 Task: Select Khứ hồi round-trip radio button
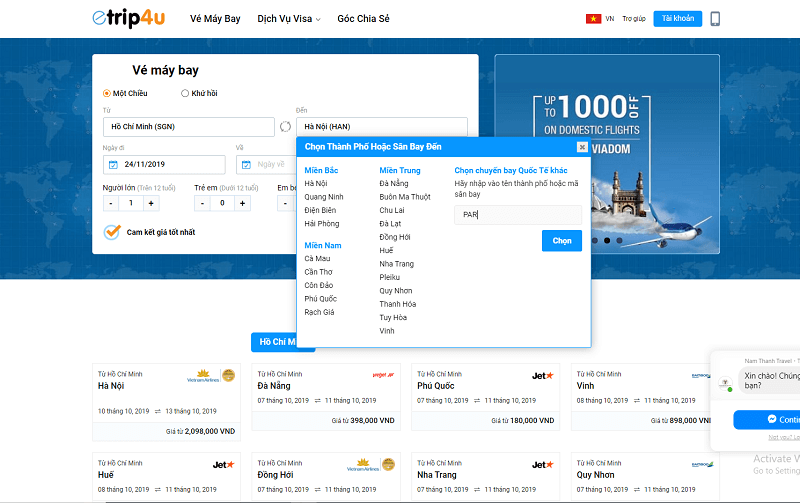point(185,93)
